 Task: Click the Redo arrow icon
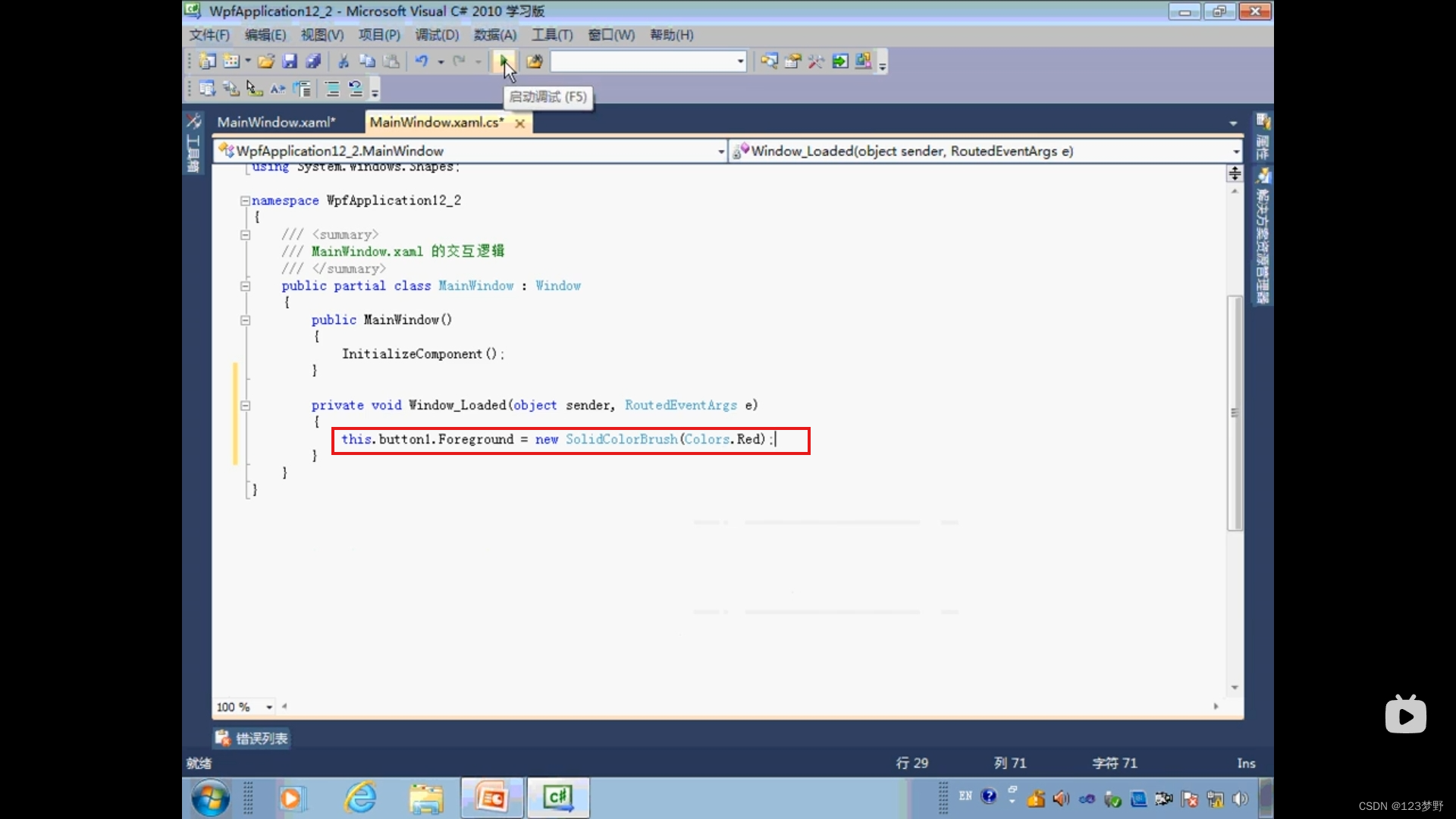tap(459, 61)
